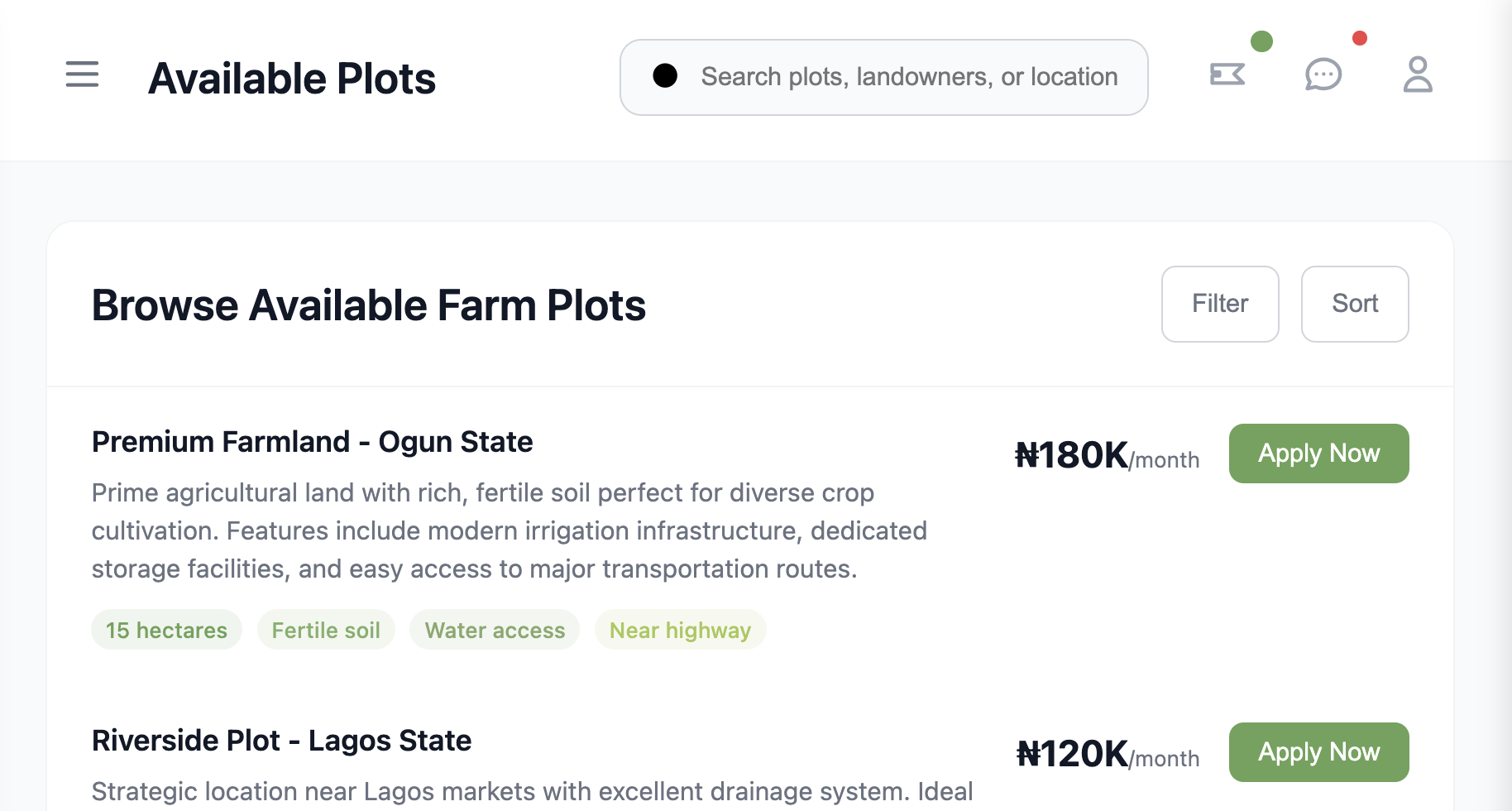Image resolution: width=1512 pixels, height=811 pixels.
Task: Select the Near highway tag
Action: point(680,630)
